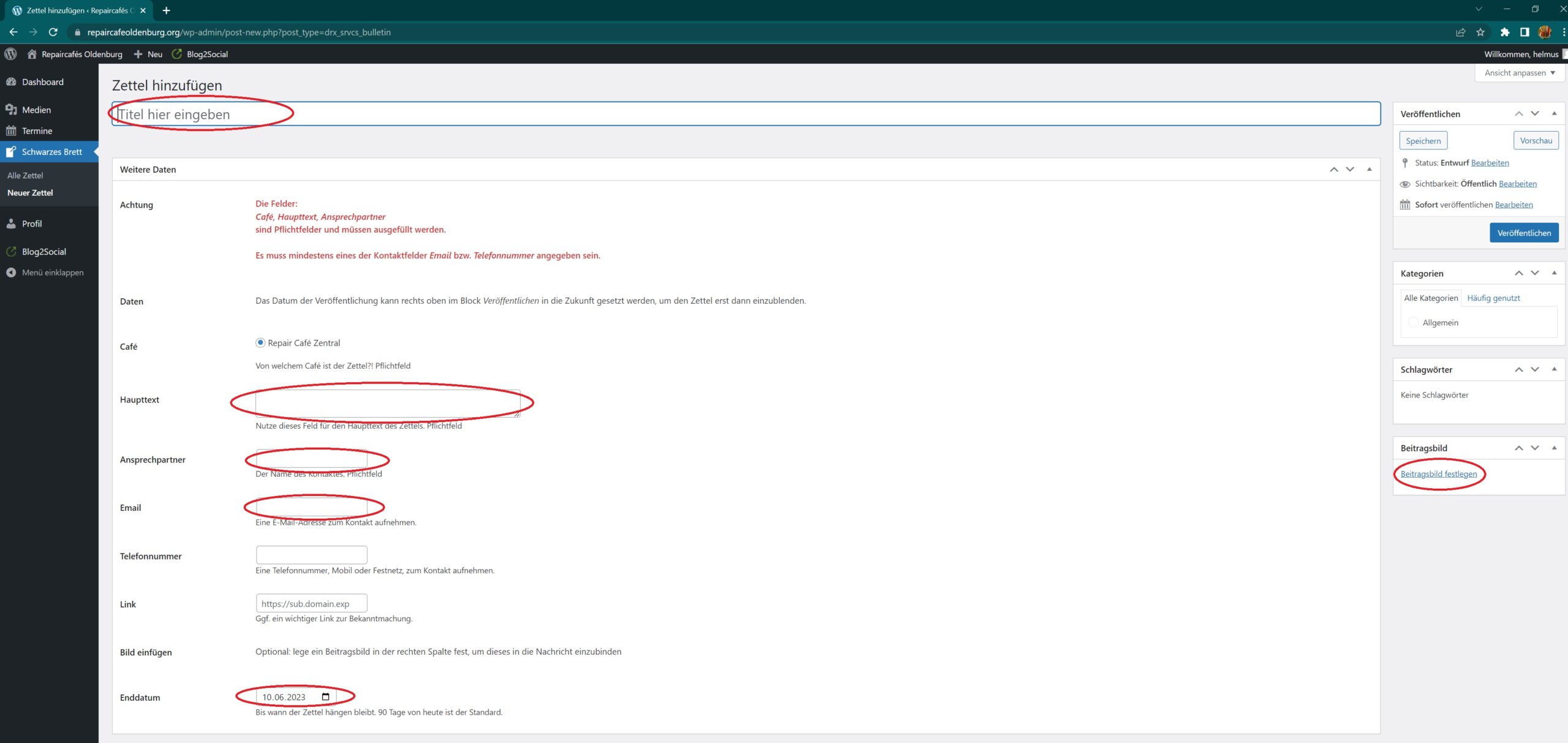
Task: Click the Beitragsbild festlegen link
Action: point(1438,473)
